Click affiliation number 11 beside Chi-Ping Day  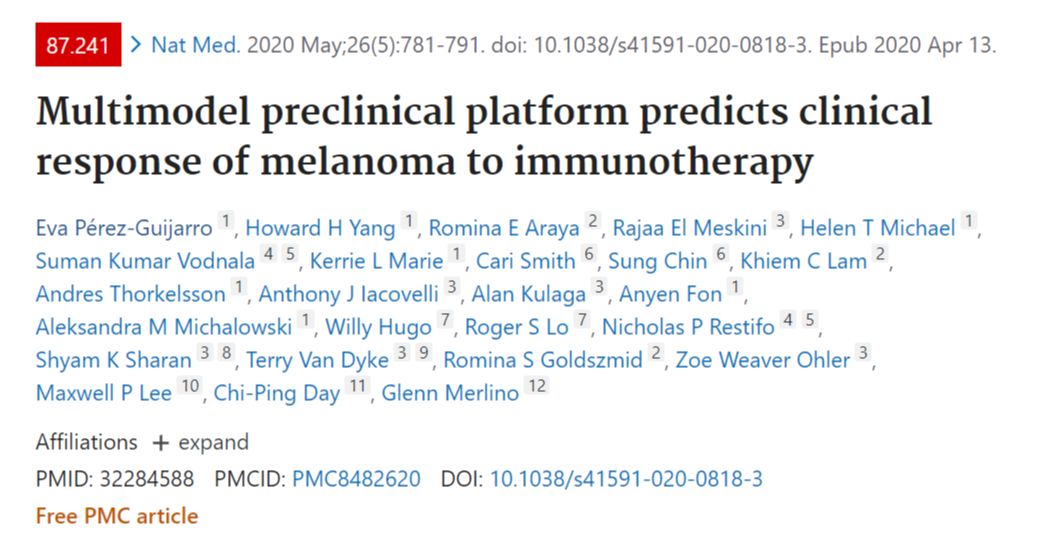tap(358, 385)
